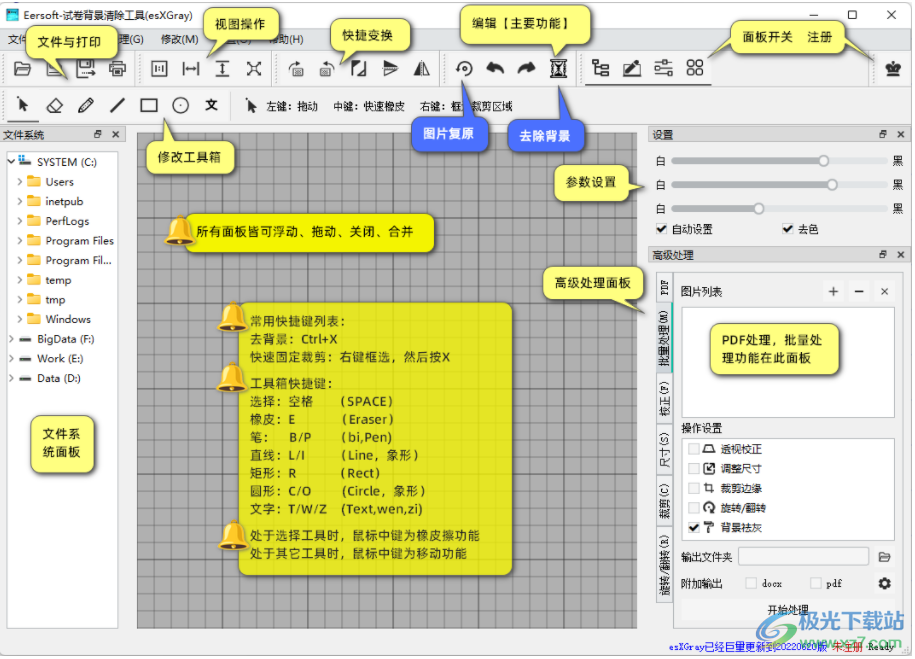Click the flip vertical transform icon

[390, 69]
